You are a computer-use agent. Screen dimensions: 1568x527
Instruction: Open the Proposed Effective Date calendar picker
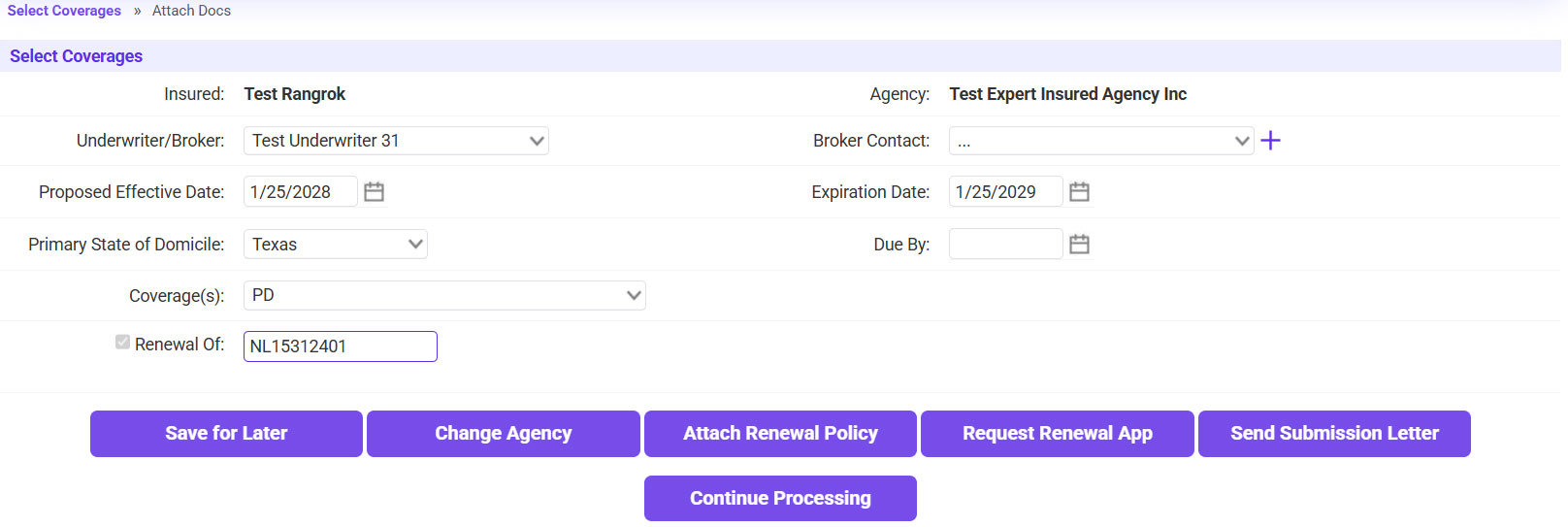374,192
